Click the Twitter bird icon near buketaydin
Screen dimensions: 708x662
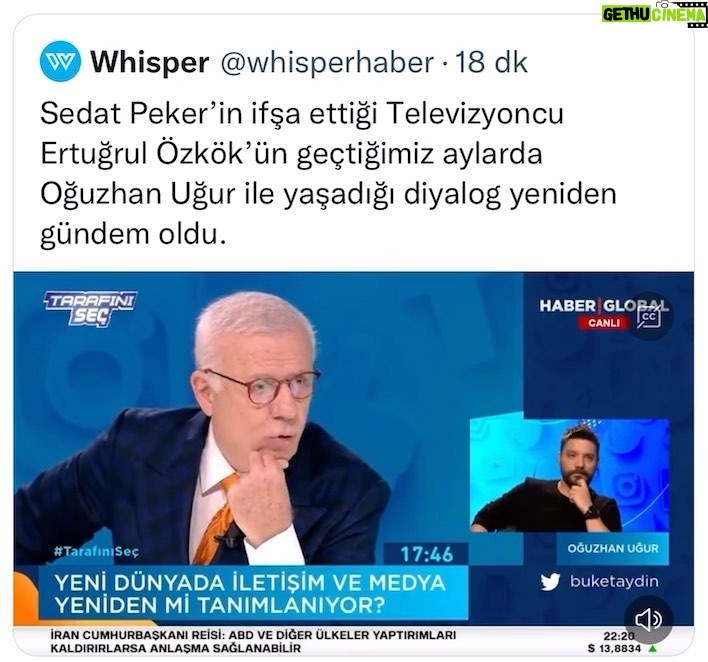[550, 582]
